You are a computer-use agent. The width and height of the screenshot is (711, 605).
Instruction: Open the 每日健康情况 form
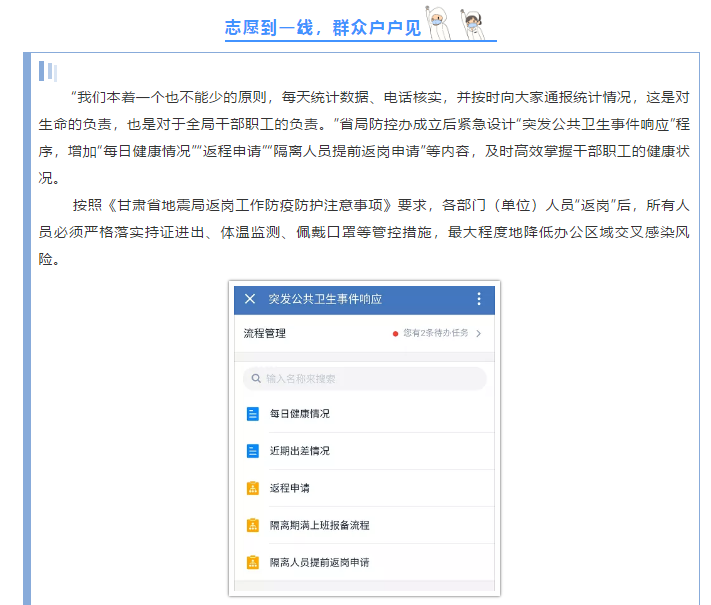[300, 414]
